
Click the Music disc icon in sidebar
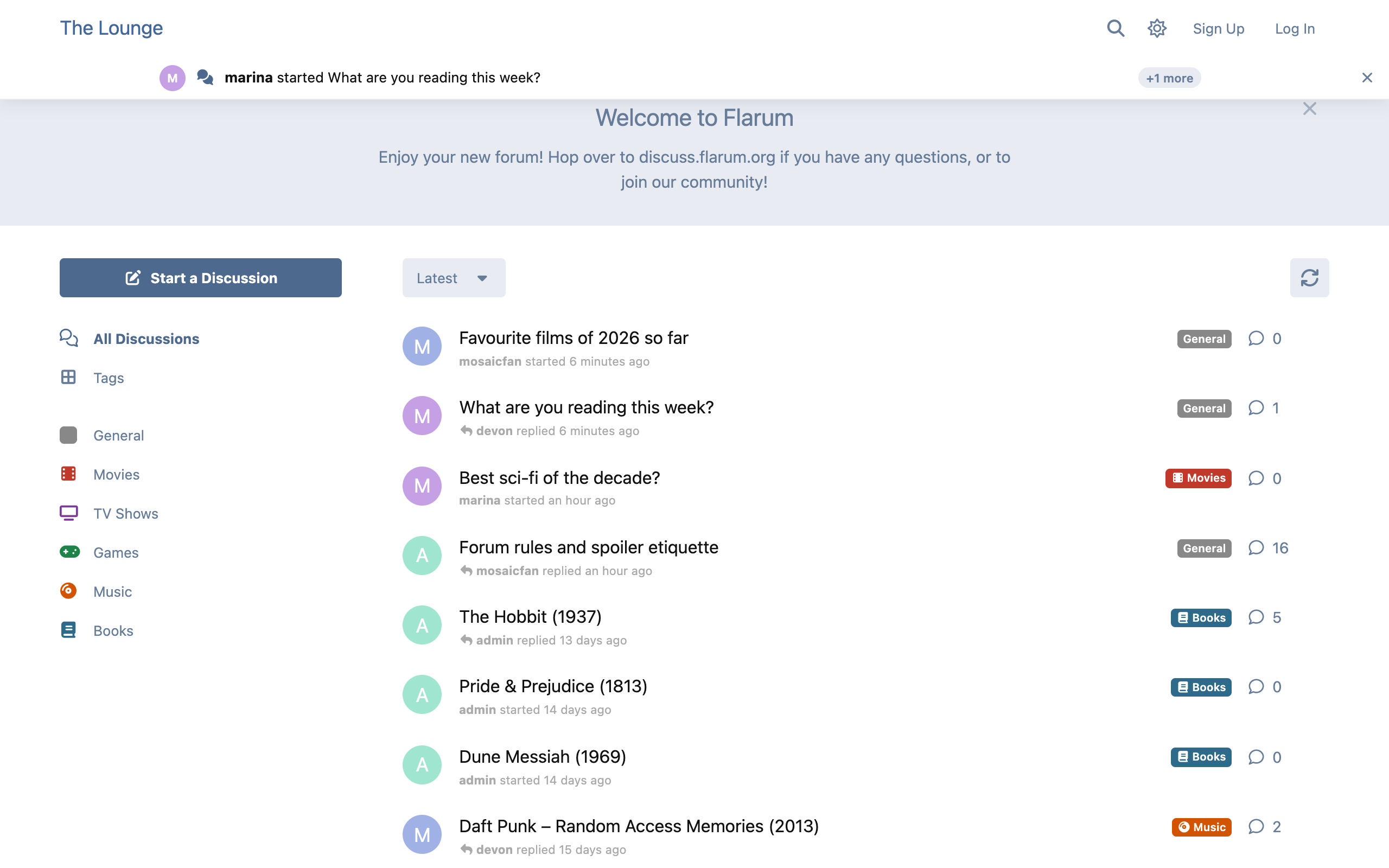68,591
